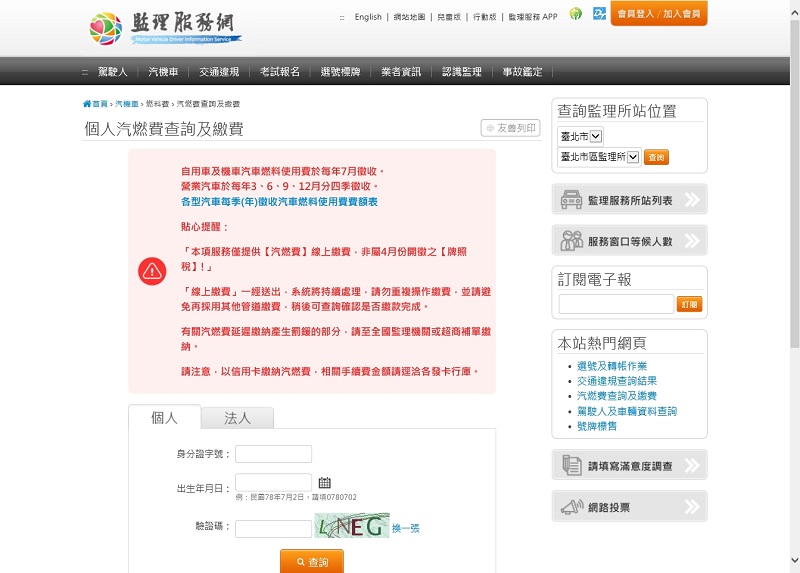The image size is (800, 573).
Task: Click the 友善列印 print button
Action: tap(511, 128)
